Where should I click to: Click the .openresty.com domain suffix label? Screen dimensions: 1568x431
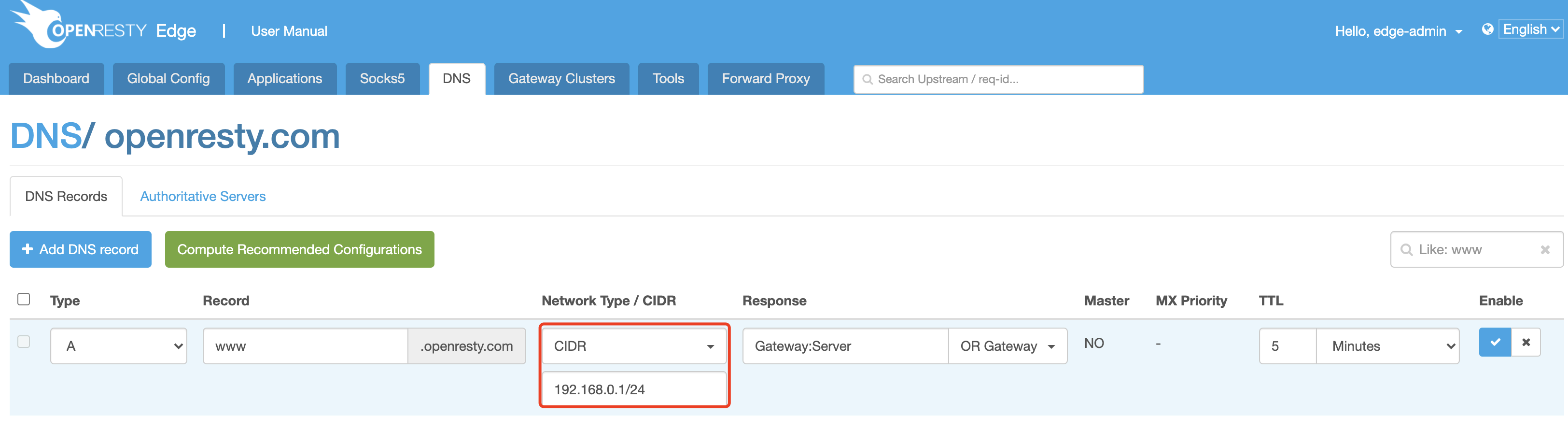467,346
